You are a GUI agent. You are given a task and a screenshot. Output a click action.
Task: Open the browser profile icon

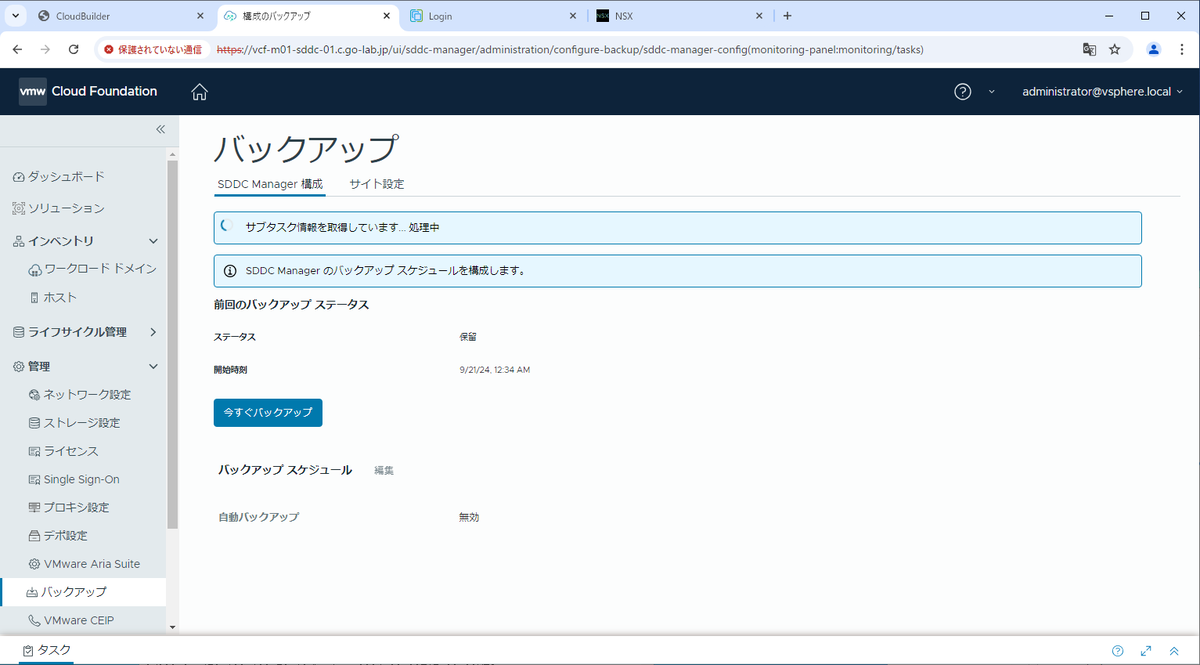1153,49
